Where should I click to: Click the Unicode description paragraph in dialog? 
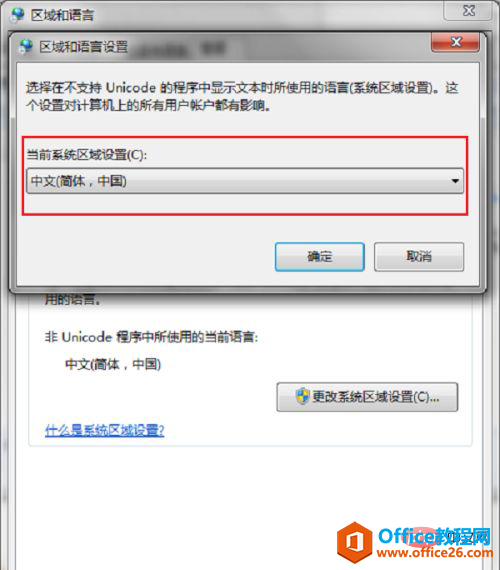242,96
